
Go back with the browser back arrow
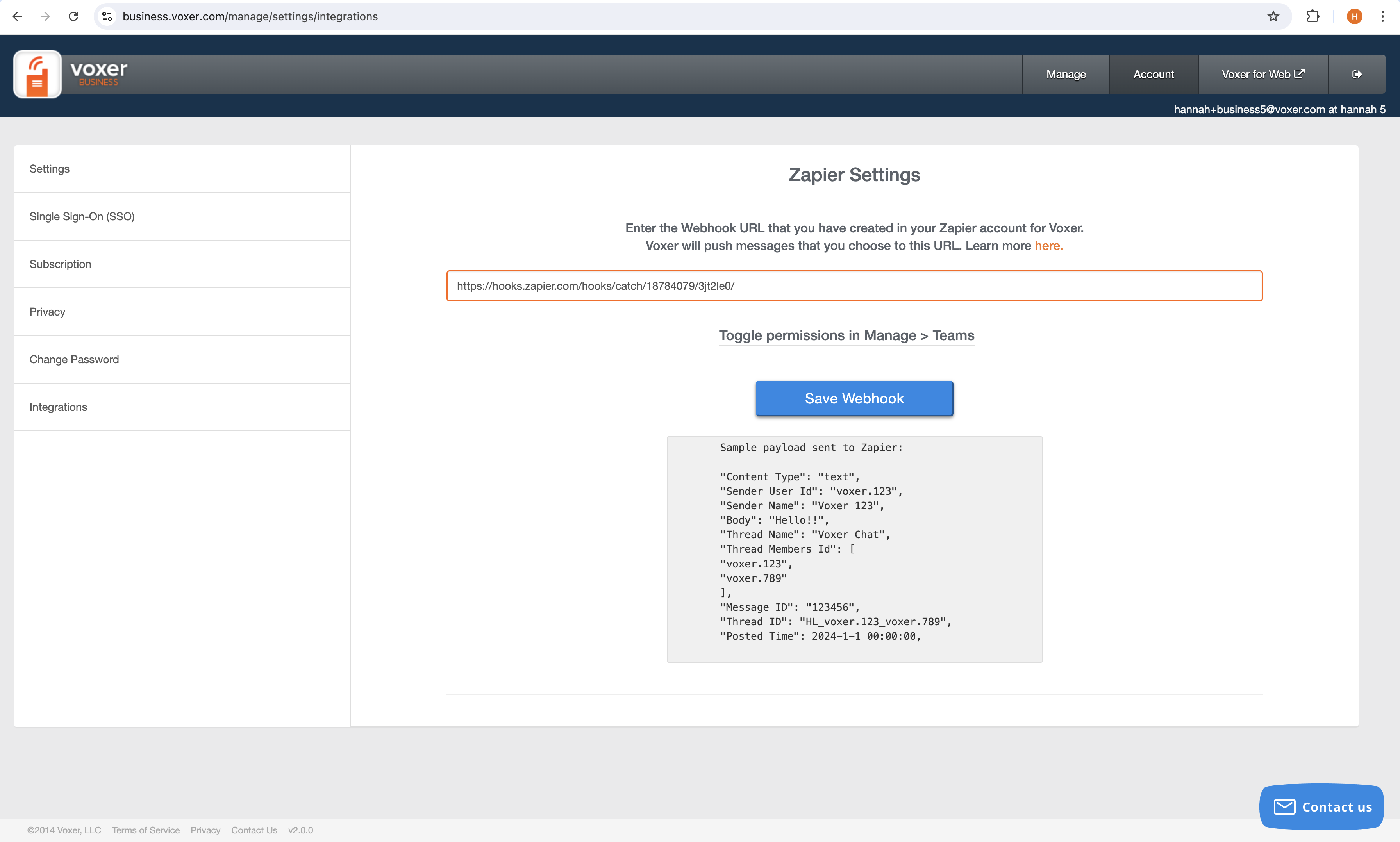point(17,16)
